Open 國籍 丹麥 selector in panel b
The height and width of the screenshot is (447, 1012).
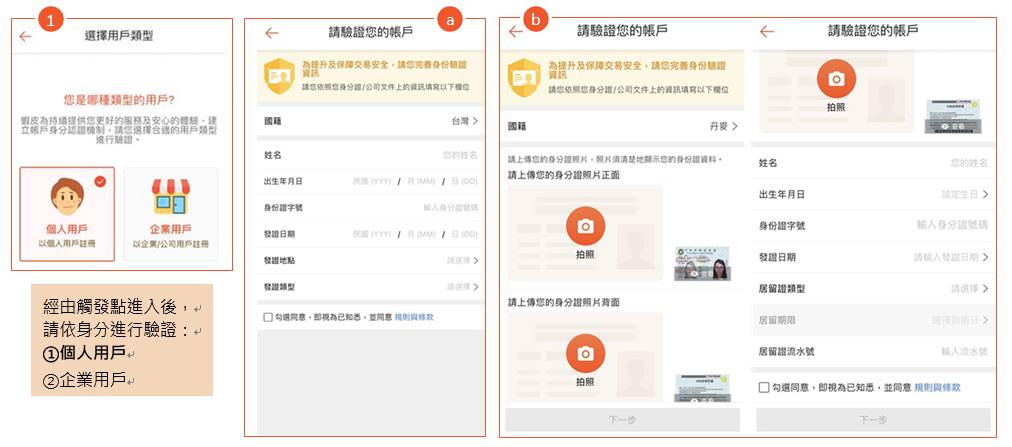point(622,126)
